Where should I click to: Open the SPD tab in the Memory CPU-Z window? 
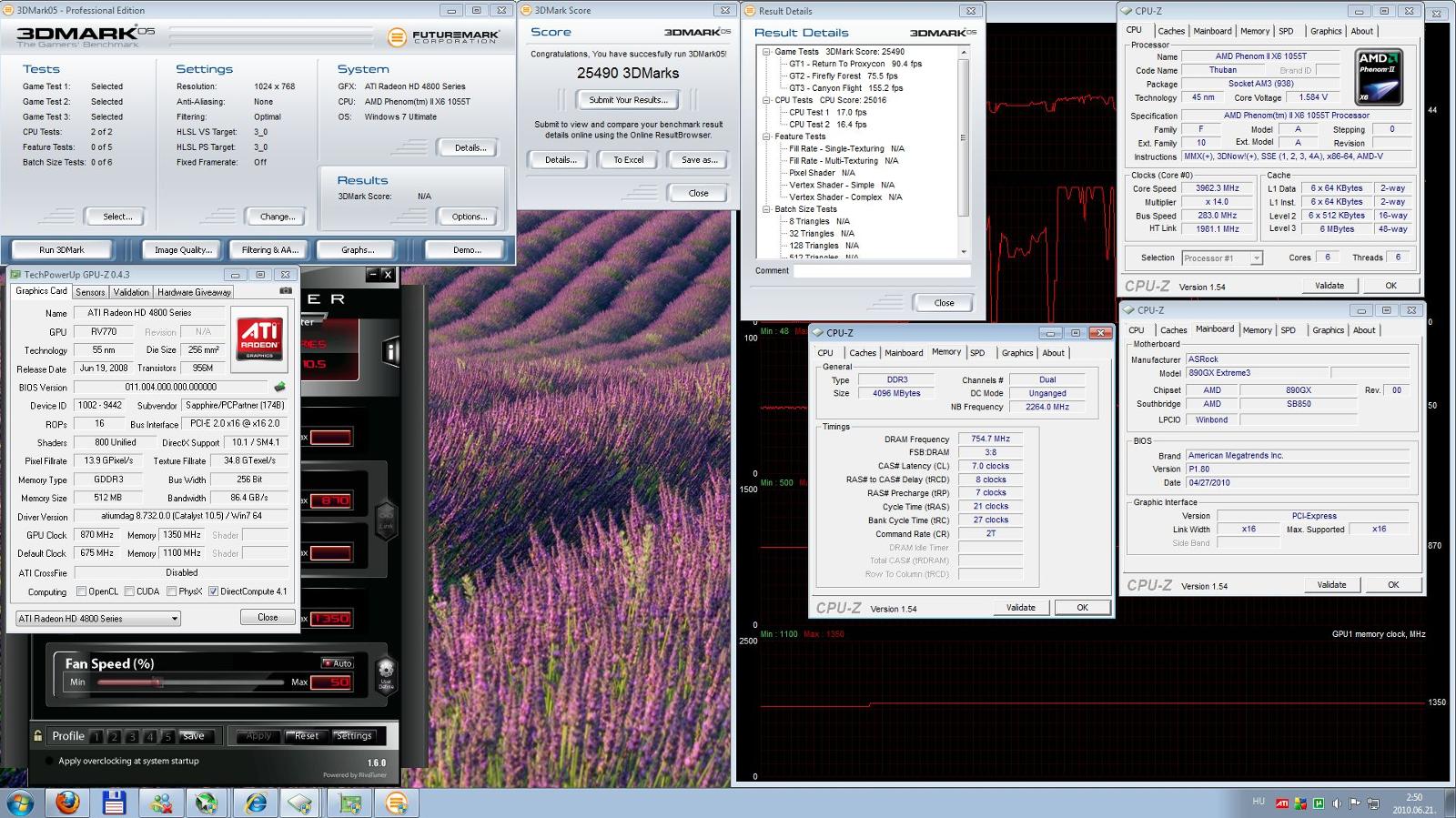click(x=977, y=353)
